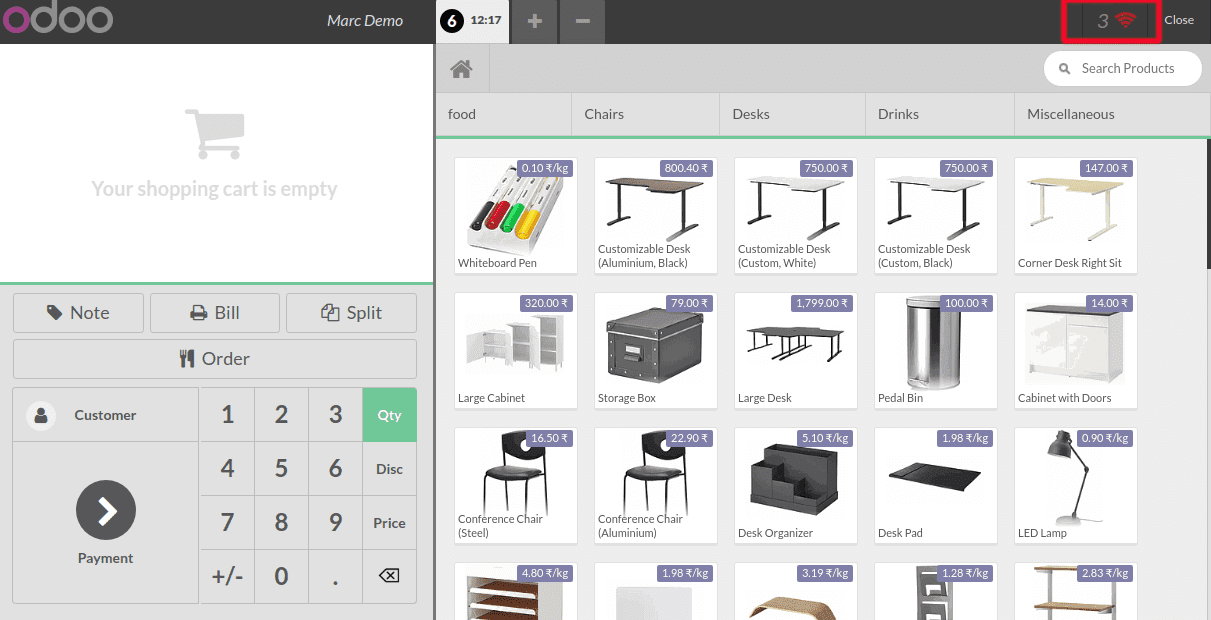This screenshot has height=620, width=1211.
Task: Add Desk Pad to the cart
Action: coord(936,485)
